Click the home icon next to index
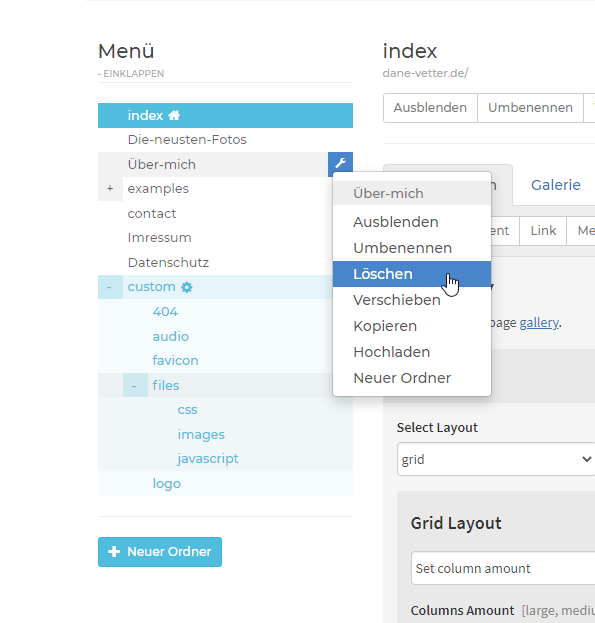The image size is (595, 623). (x=174, y=116)
